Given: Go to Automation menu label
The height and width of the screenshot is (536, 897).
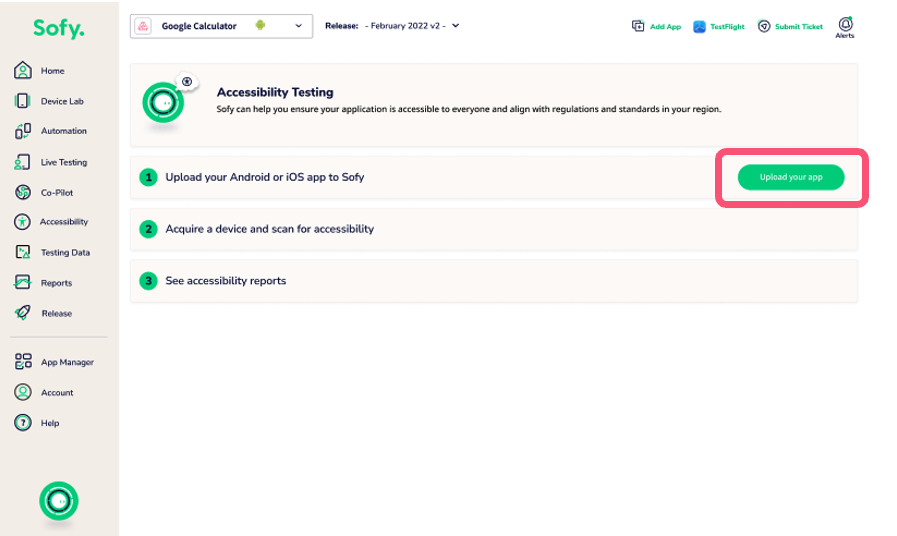Looking at the screenshot, I should tap(64, 131).
